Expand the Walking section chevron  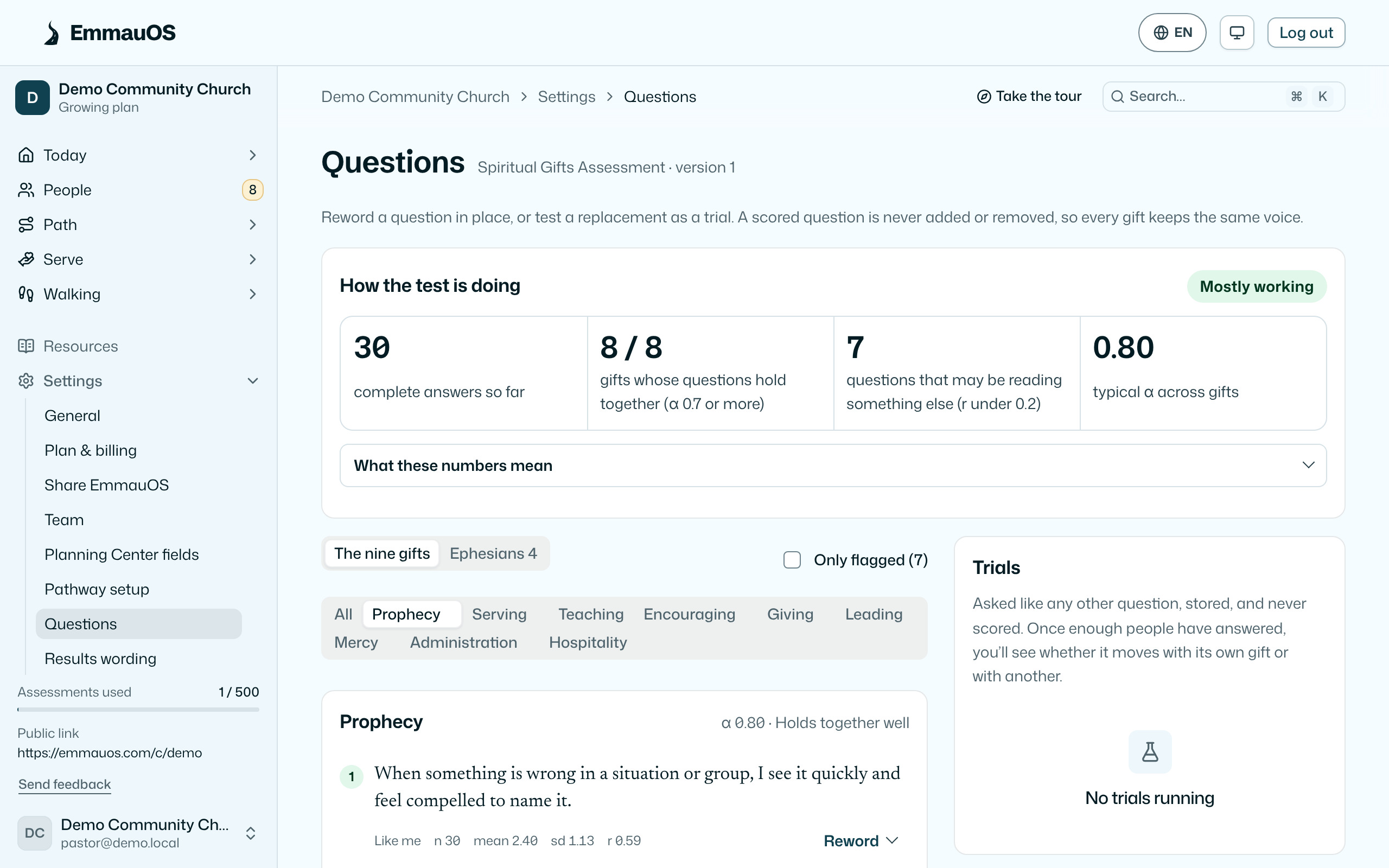[x=252, y=294]
